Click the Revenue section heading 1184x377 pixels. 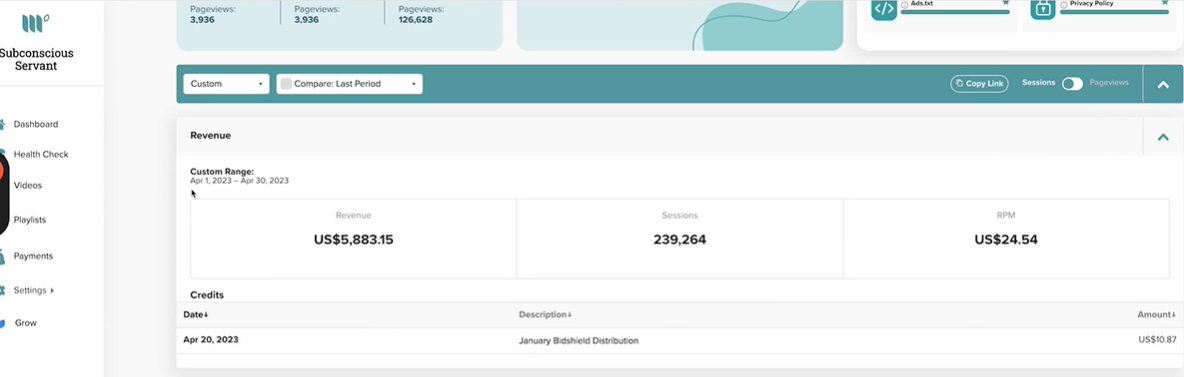tap(211, 135)
